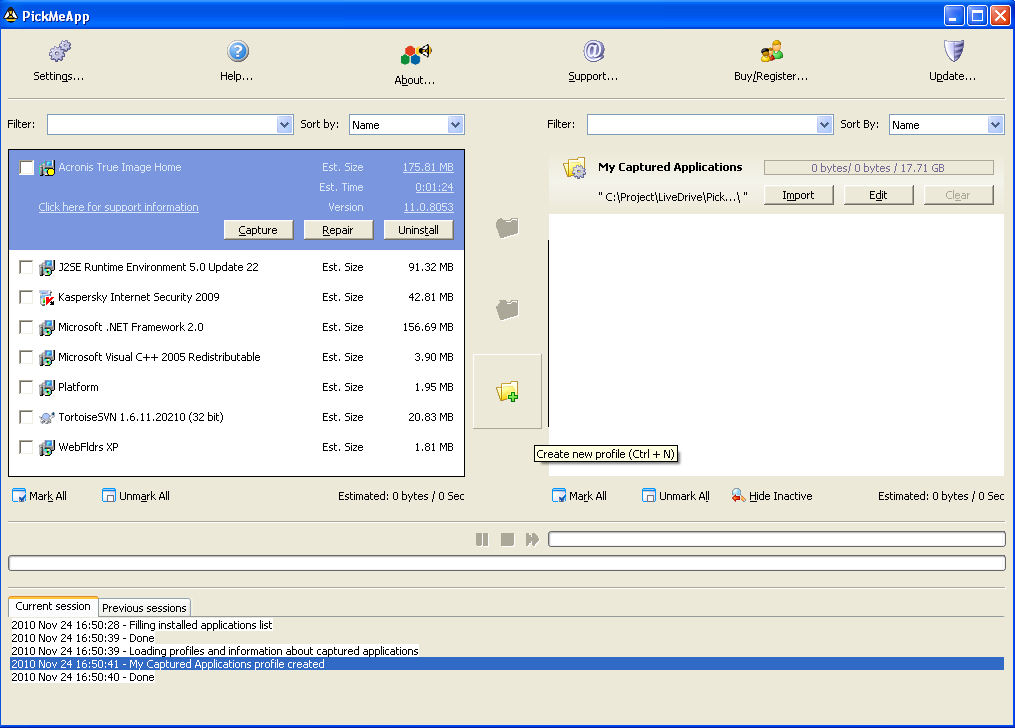Screen dimensions: 1015x728
Task: Click the Help question mark icon
Action: coord(238,51)
